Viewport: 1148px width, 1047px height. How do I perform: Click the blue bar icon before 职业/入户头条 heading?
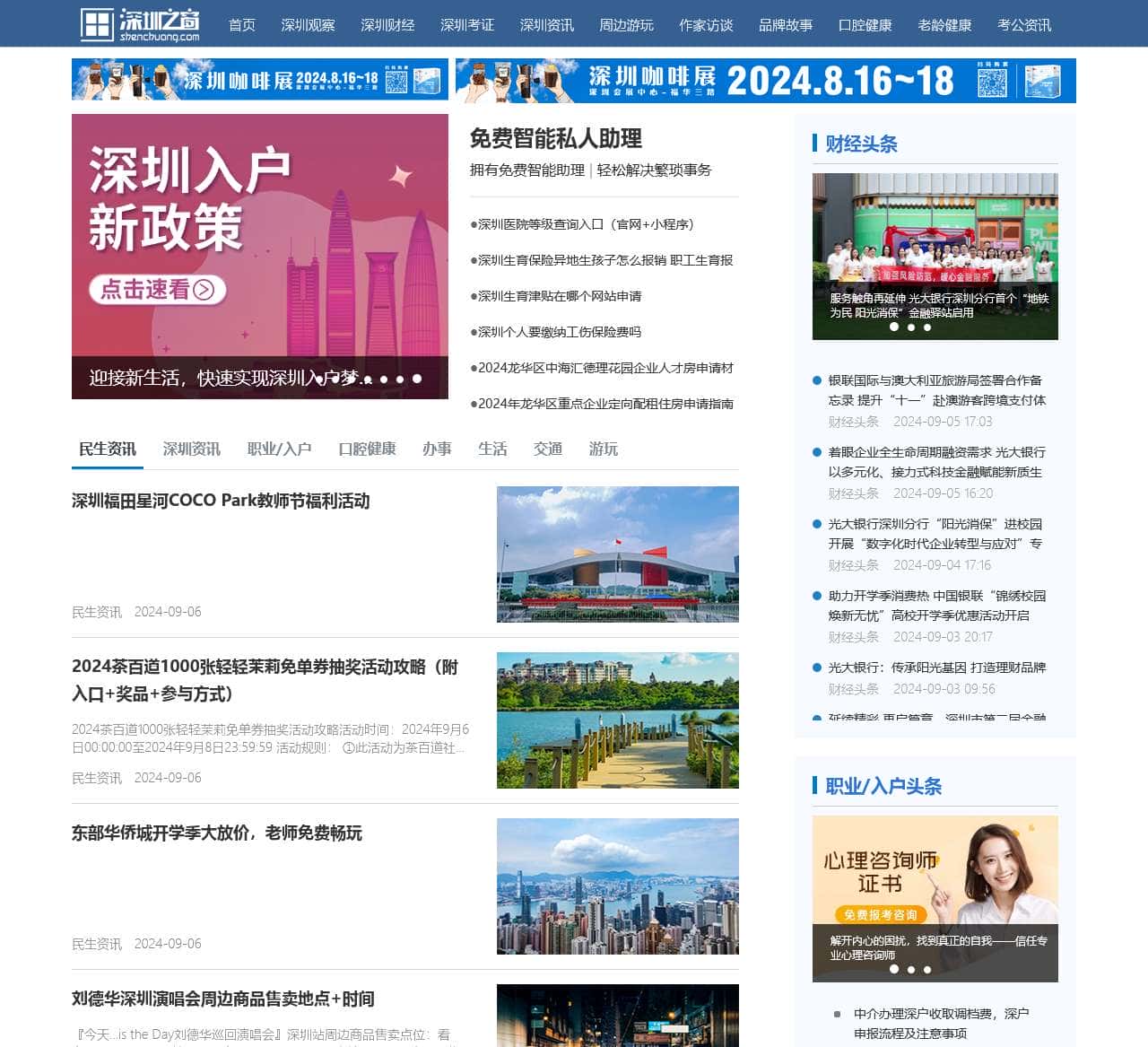(815, 786)
